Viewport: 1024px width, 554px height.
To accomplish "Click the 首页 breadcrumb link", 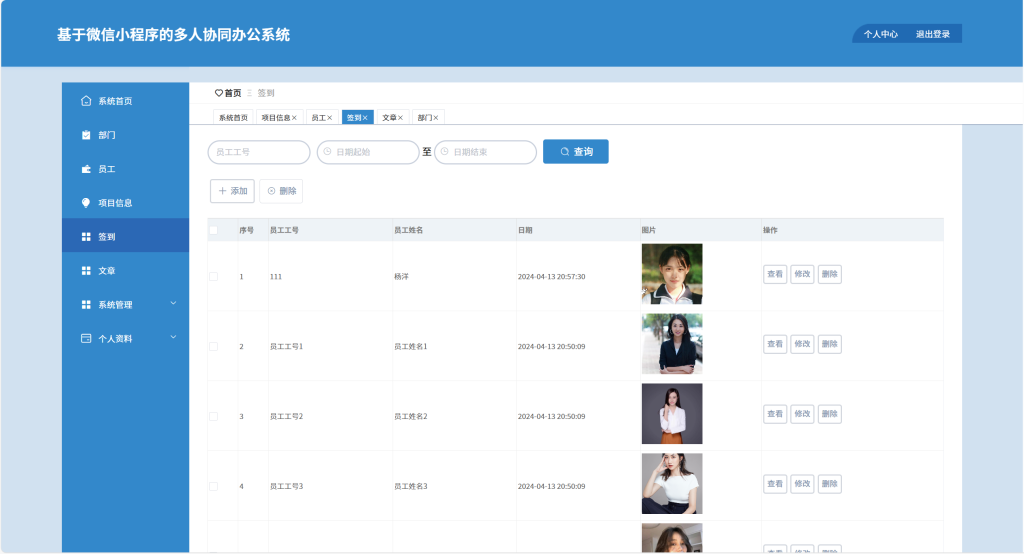I will tap(232, 93).
